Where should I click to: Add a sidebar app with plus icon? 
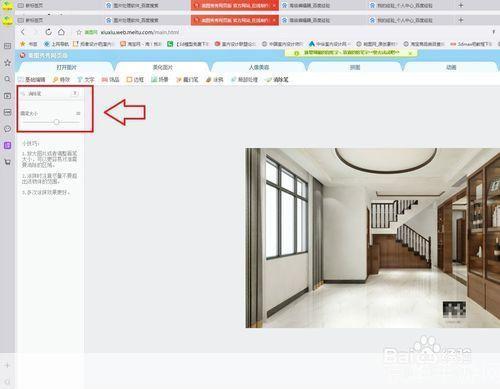click(7, 365)
